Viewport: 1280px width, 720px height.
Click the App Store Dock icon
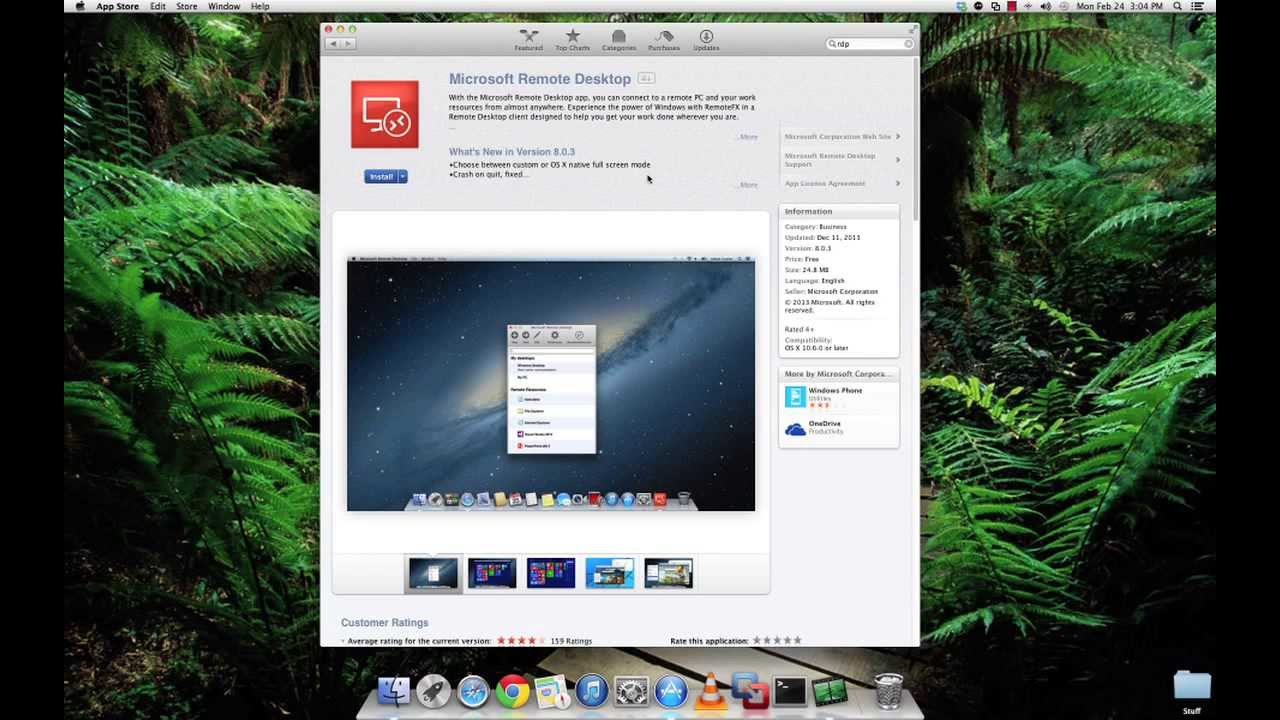click(x=671, y=691)
